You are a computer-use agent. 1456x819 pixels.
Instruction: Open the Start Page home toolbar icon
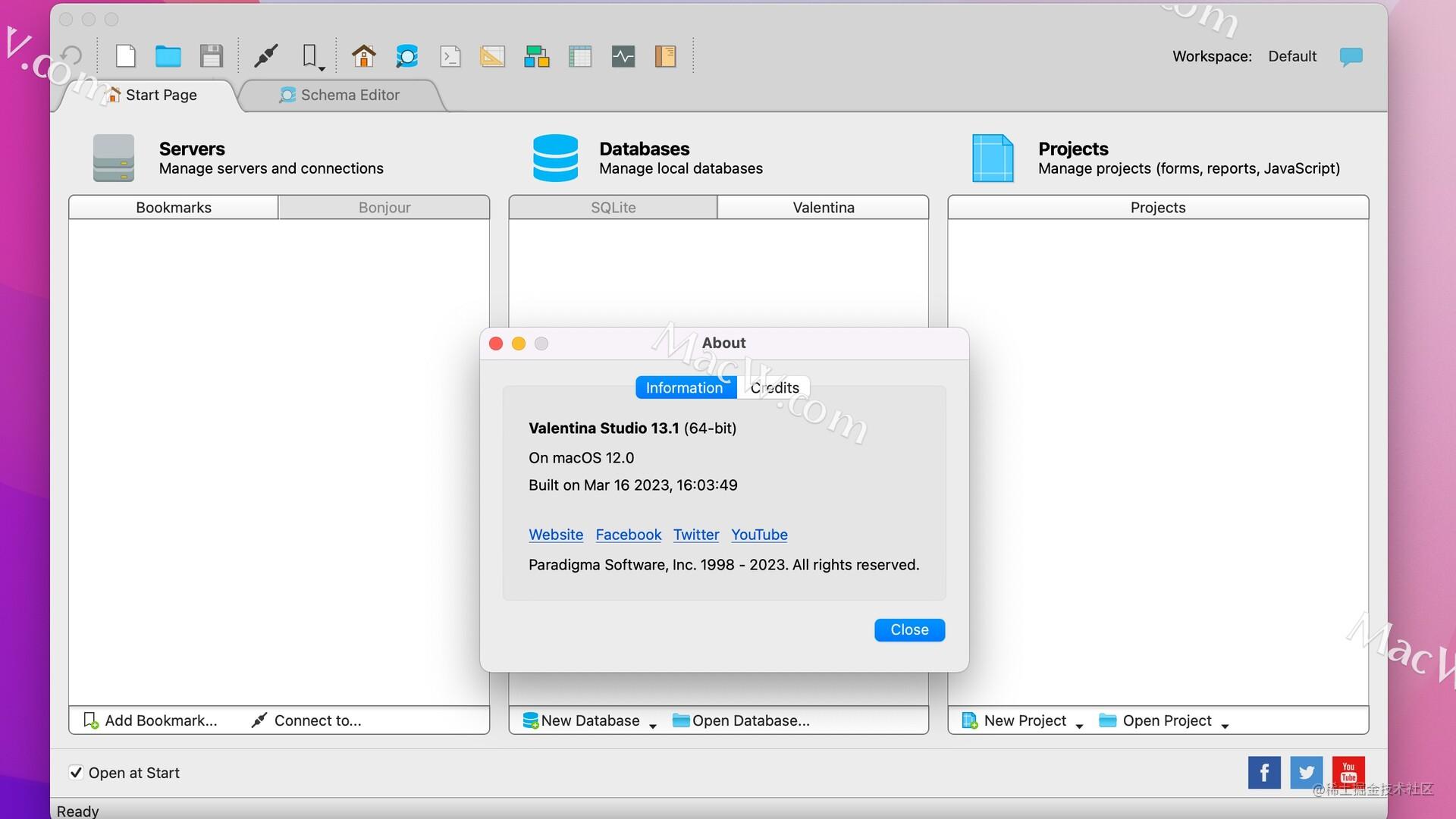(x=364, y=56)
